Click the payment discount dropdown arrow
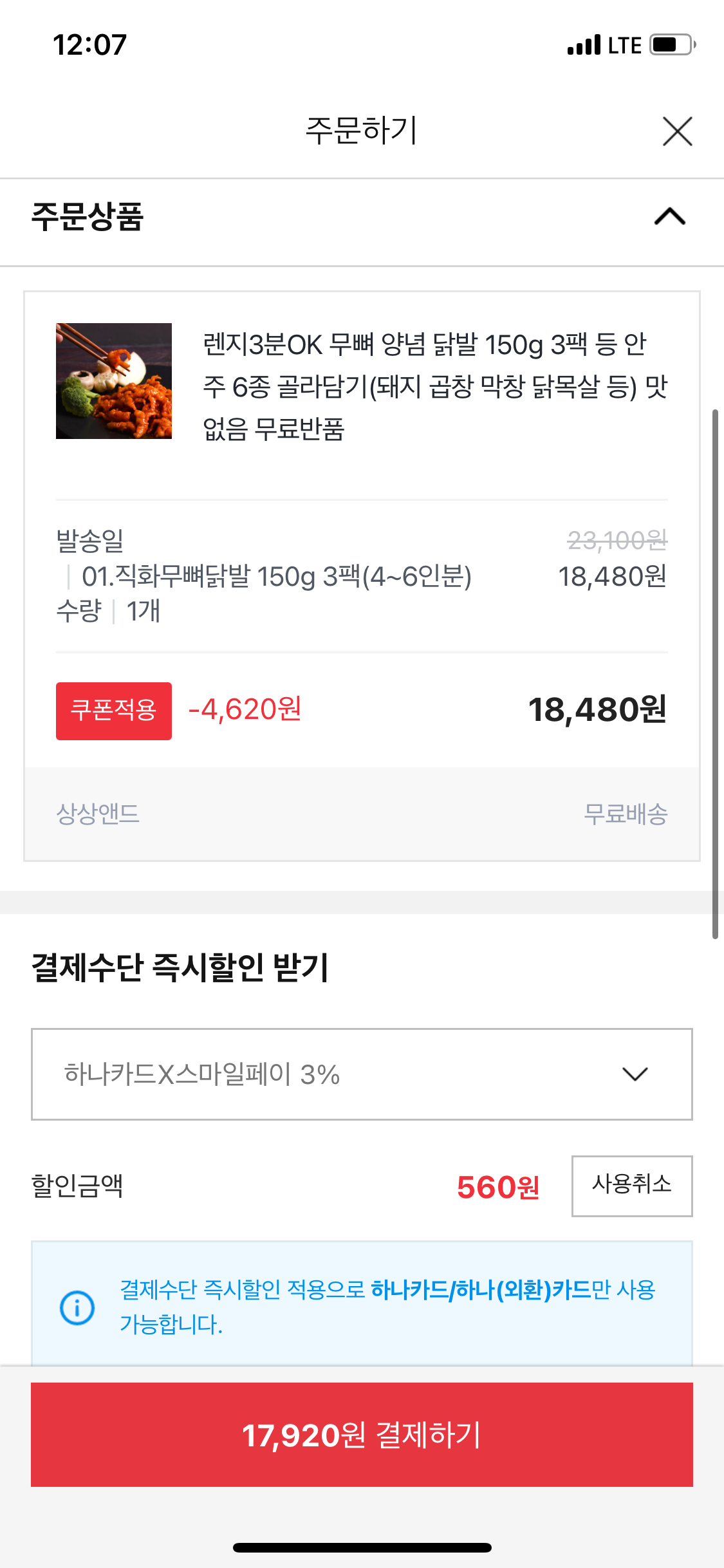724x1568 pixels. (635, 1074)
